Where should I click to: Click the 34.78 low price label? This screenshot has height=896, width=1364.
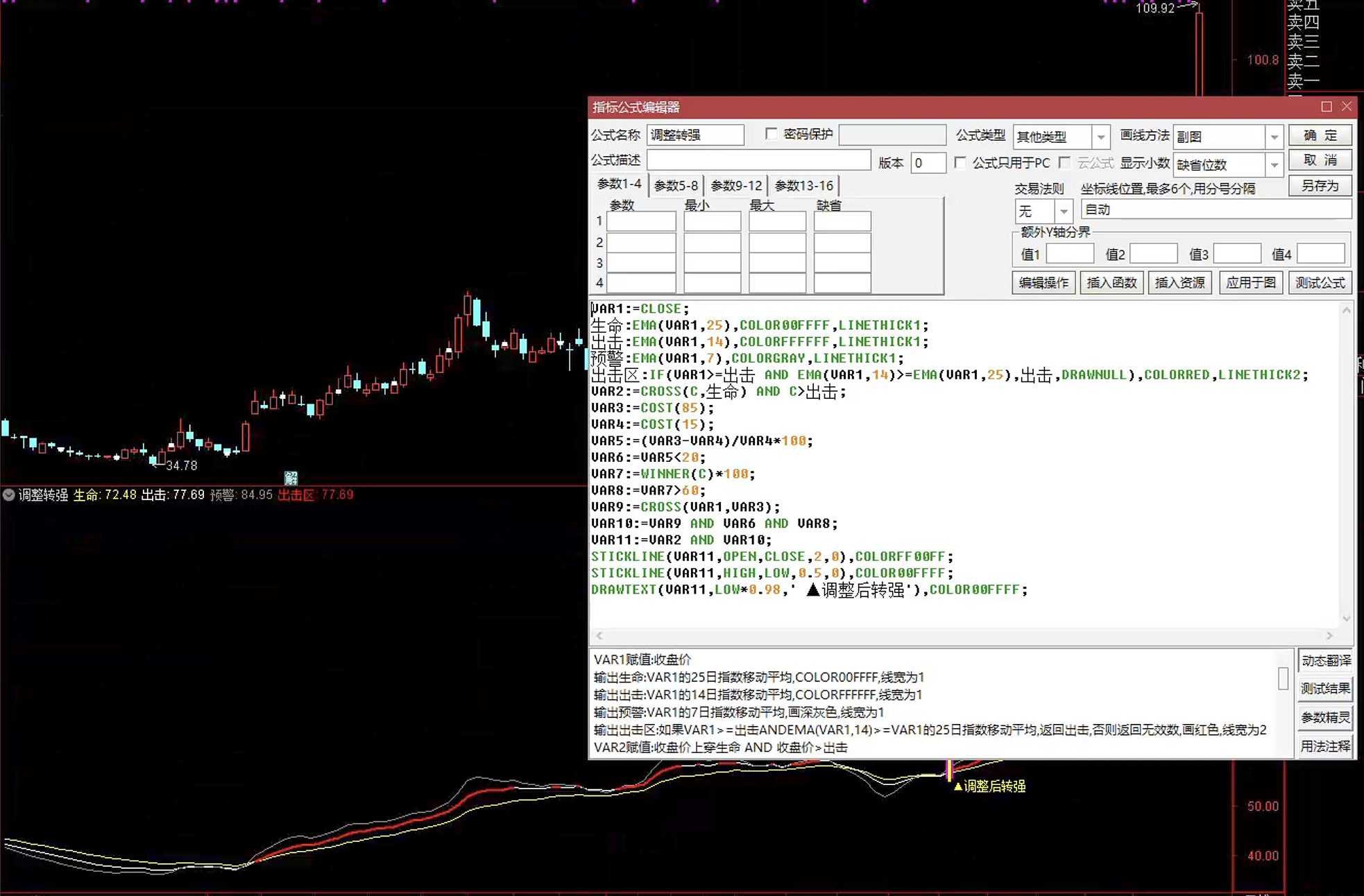point(182,465)
